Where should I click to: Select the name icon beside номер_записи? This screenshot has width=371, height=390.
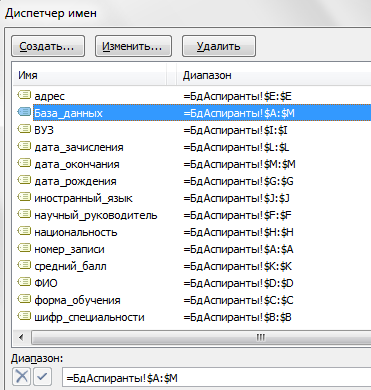click(24, 249)
